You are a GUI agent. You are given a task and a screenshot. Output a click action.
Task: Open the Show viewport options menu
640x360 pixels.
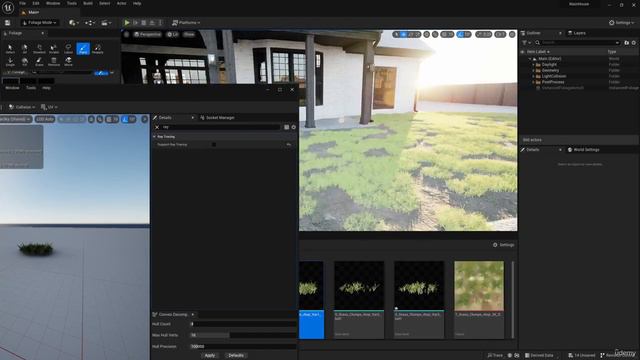pos(189,35)
